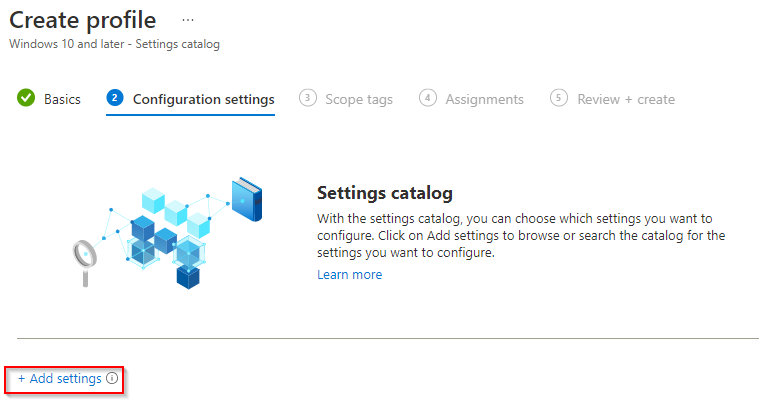
Task: Click the green Basics checkmark icon
Action: (x=26, y=98)
